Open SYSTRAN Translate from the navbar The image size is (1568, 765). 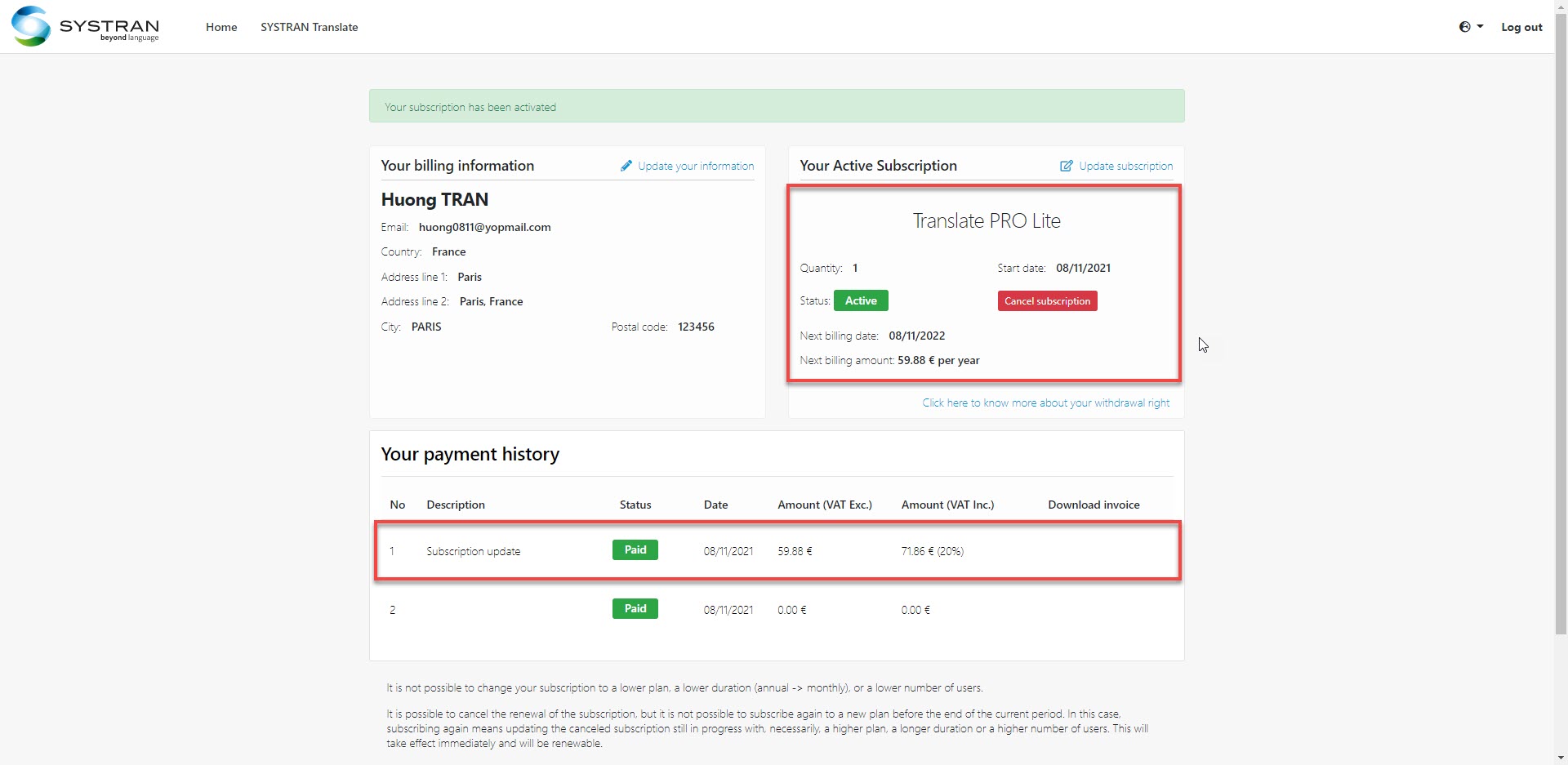(309, 27)
